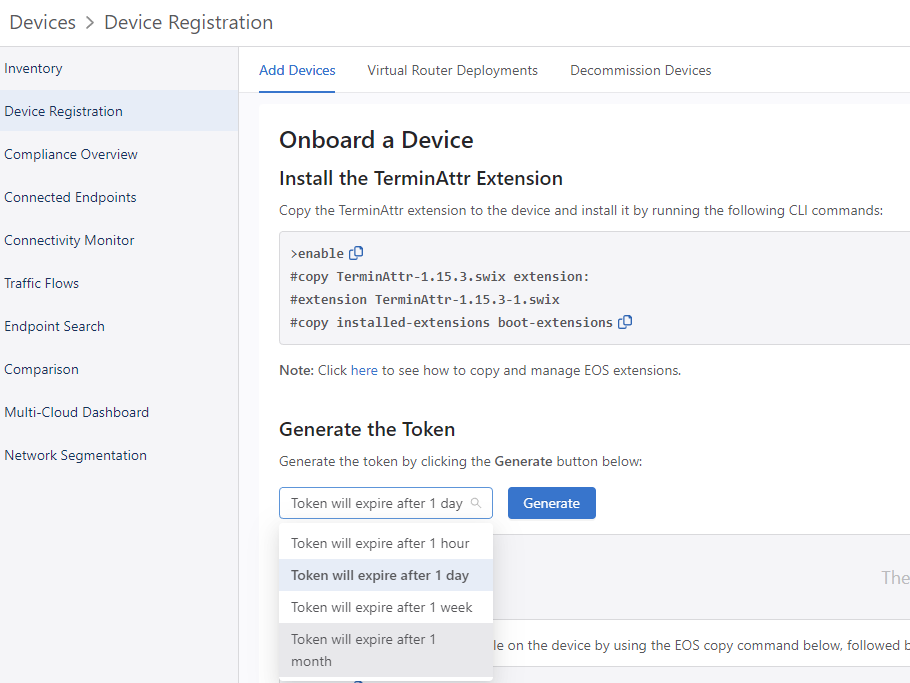This screenshot has width=910, height=683.
Task: Pick Token will expire after 1 week
Action: [382, 607]
